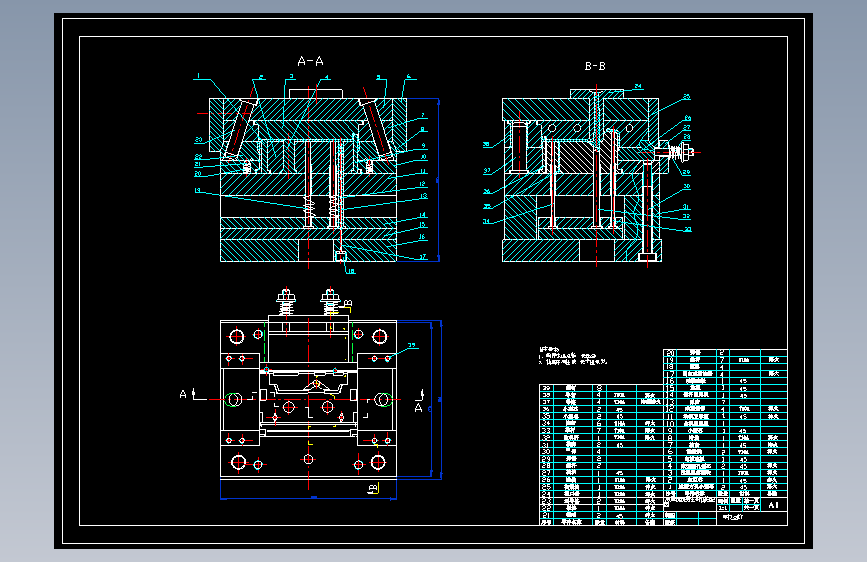This screenshot has width=867, height=562.
Task: Click the 1:1 scale cell in title block
Action: click(723, 507)
